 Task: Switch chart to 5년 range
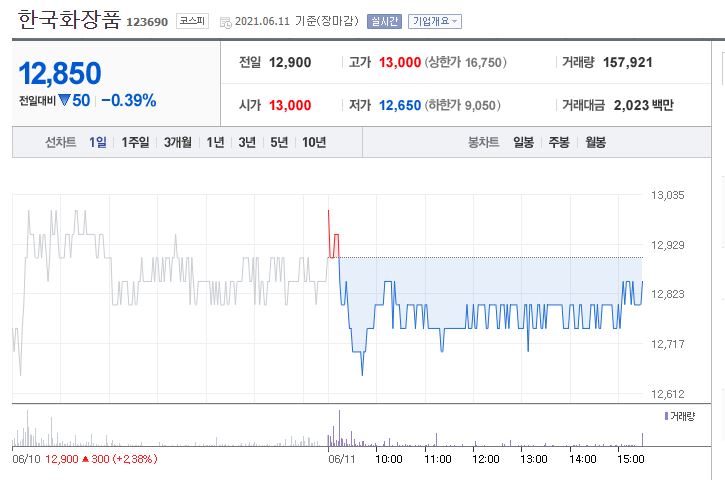pos(279,142)
